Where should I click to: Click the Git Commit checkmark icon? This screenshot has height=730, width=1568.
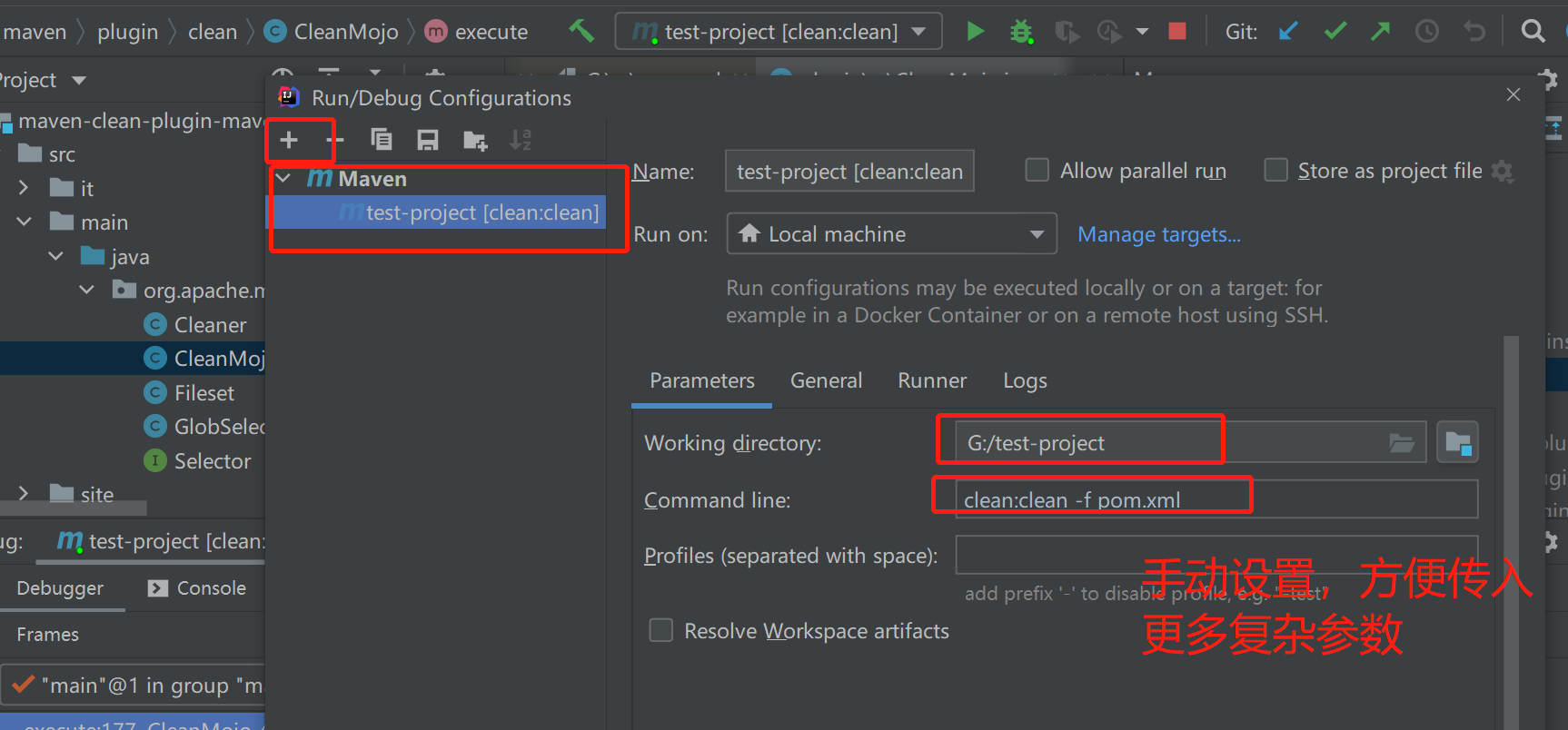1335,32
